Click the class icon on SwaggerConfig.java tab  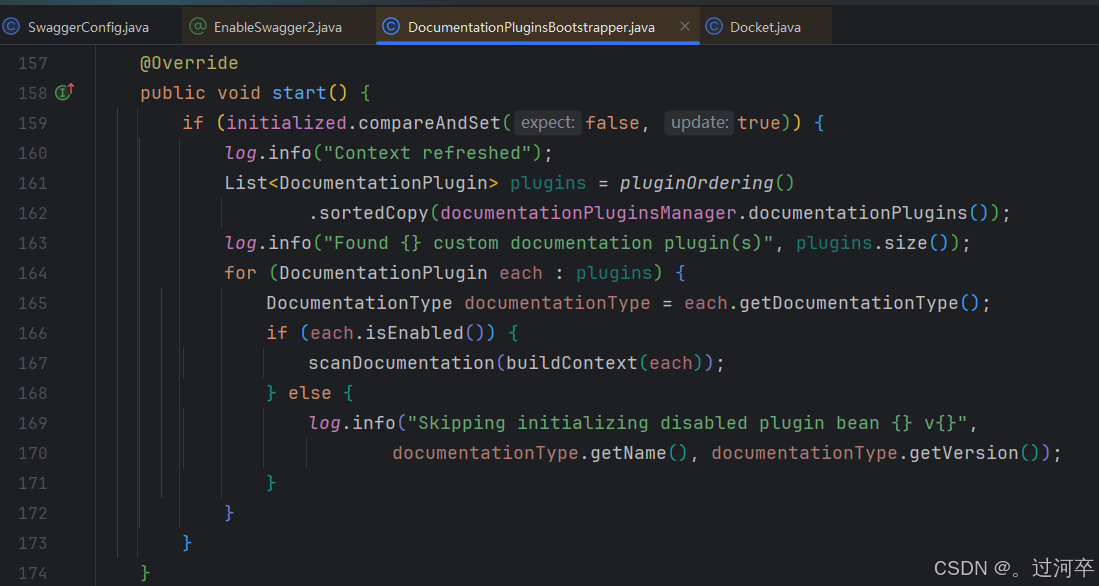click(9, 27)
